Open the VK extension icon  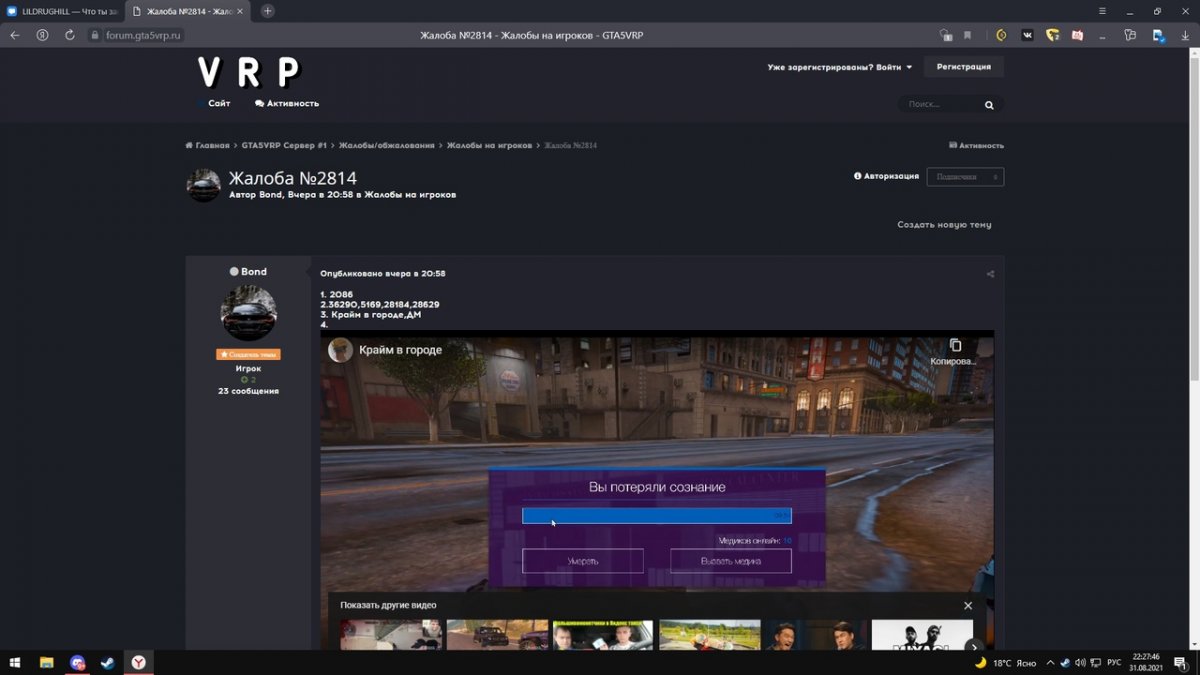pos(1027,35)
